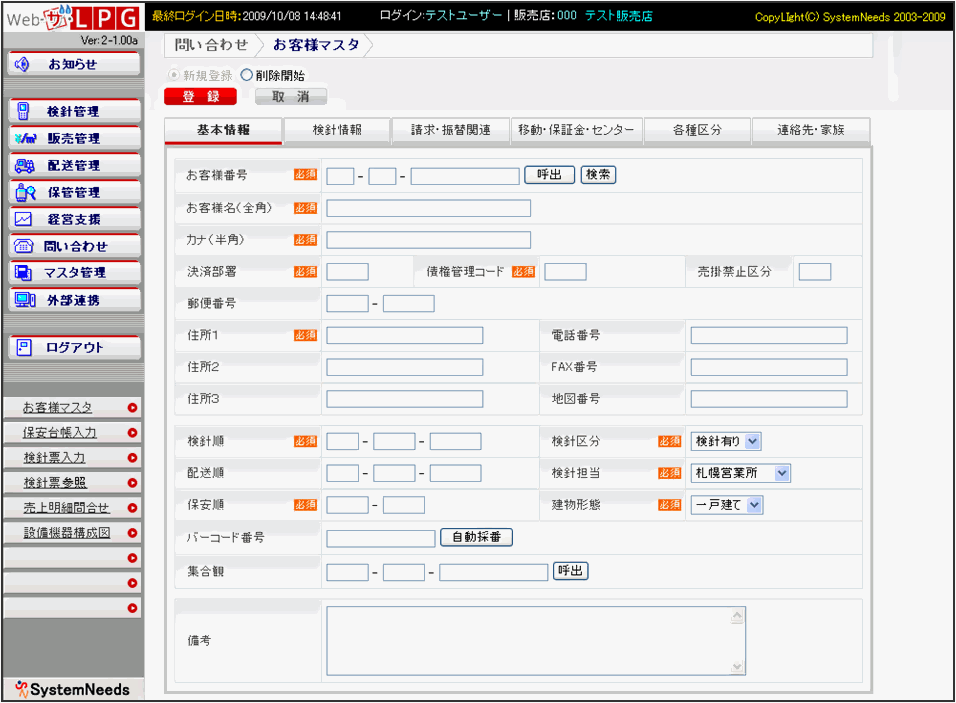The image size is (956, 703).
Task: Open the 売上明細問合せ link
Action: (66, 507)
